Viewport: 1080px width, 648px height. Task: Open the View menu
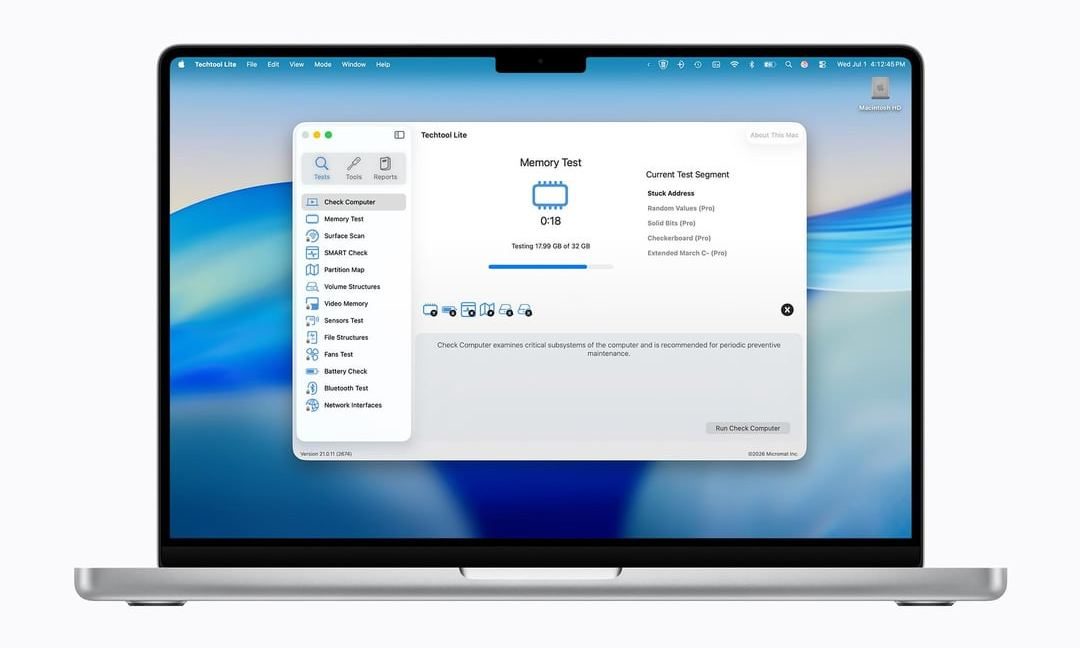tap(296, 64)
